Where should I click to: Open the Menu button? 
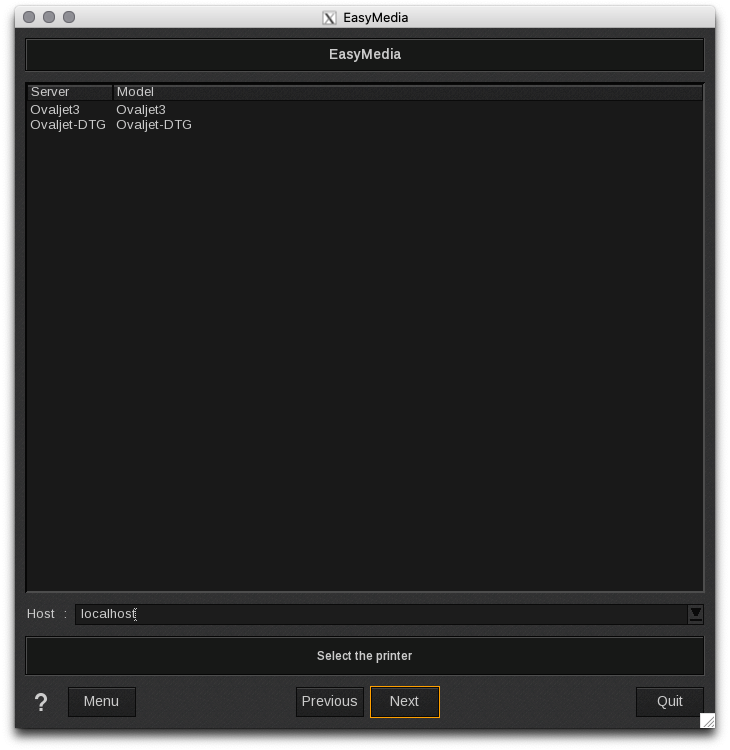click(x=101, y=702)
